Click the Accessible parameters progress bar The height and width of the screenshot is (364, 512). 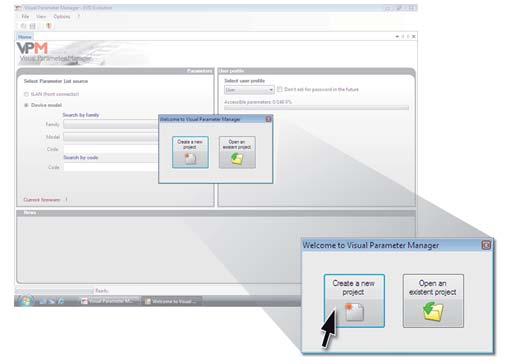click(316, 108)
